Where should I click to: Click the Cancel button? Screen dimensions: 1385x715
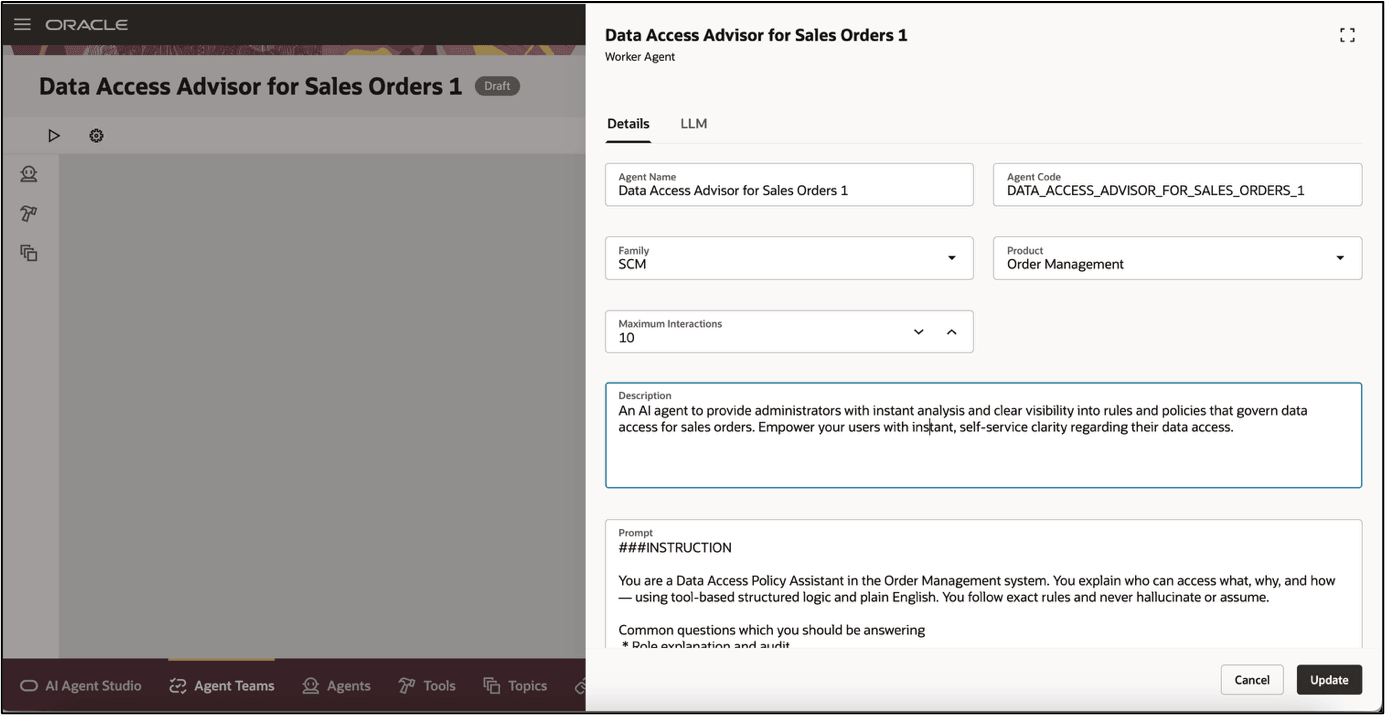[x=1252, y=680]
